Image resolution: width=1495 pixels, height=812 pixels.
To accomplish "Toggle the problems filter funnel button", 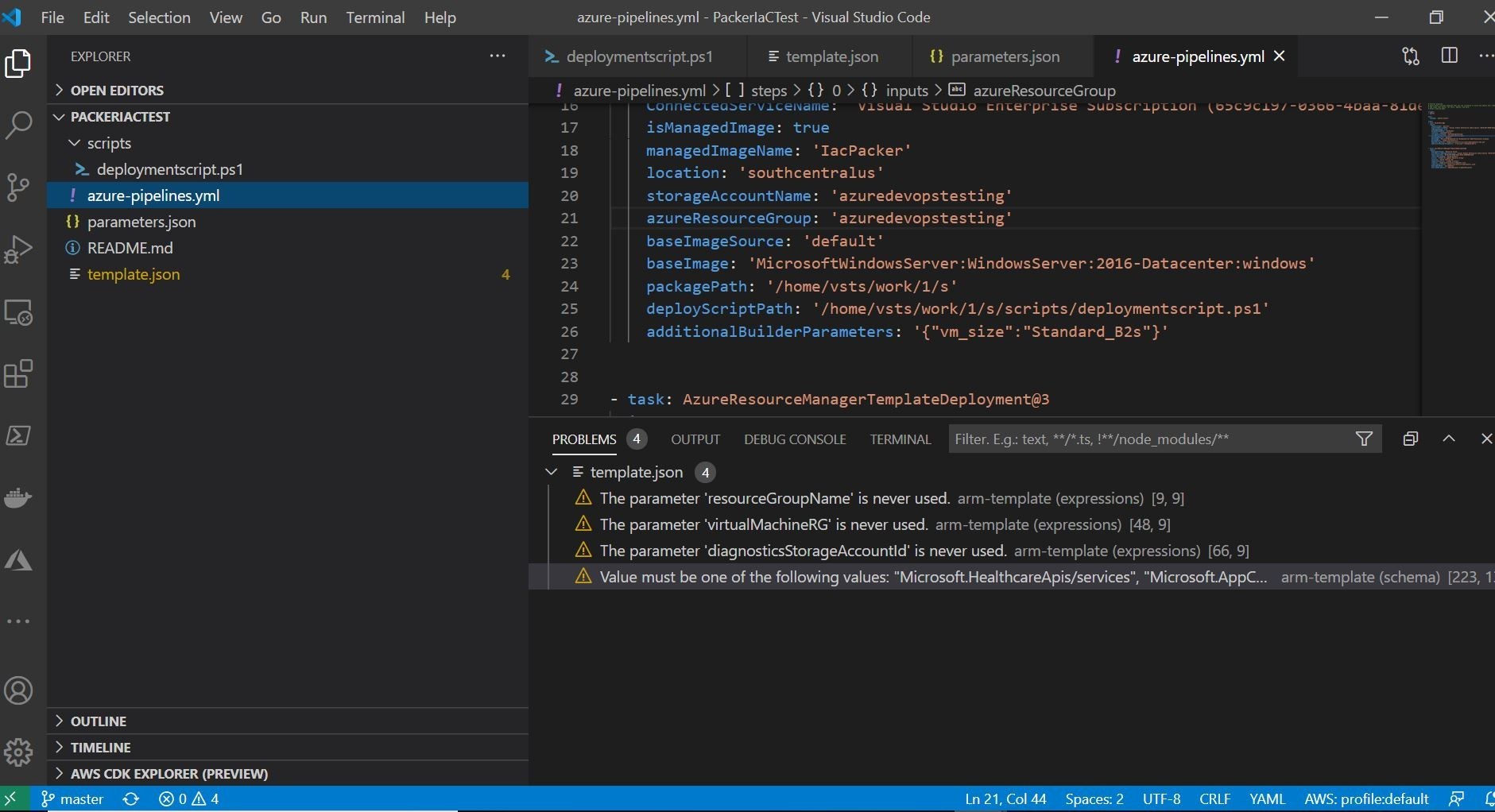I will click(1364, 439).
